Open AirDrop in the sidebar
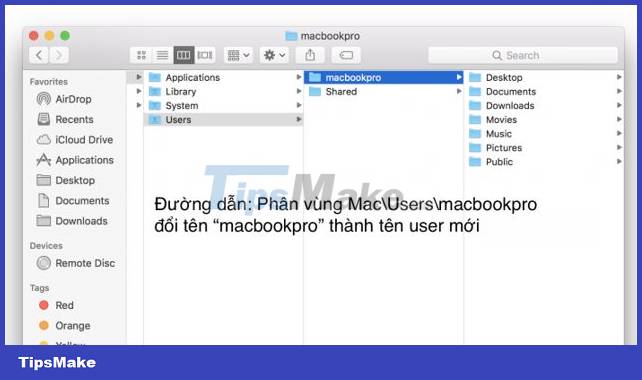642x380 pixels. pyautogui.click(x=64, y=99)
